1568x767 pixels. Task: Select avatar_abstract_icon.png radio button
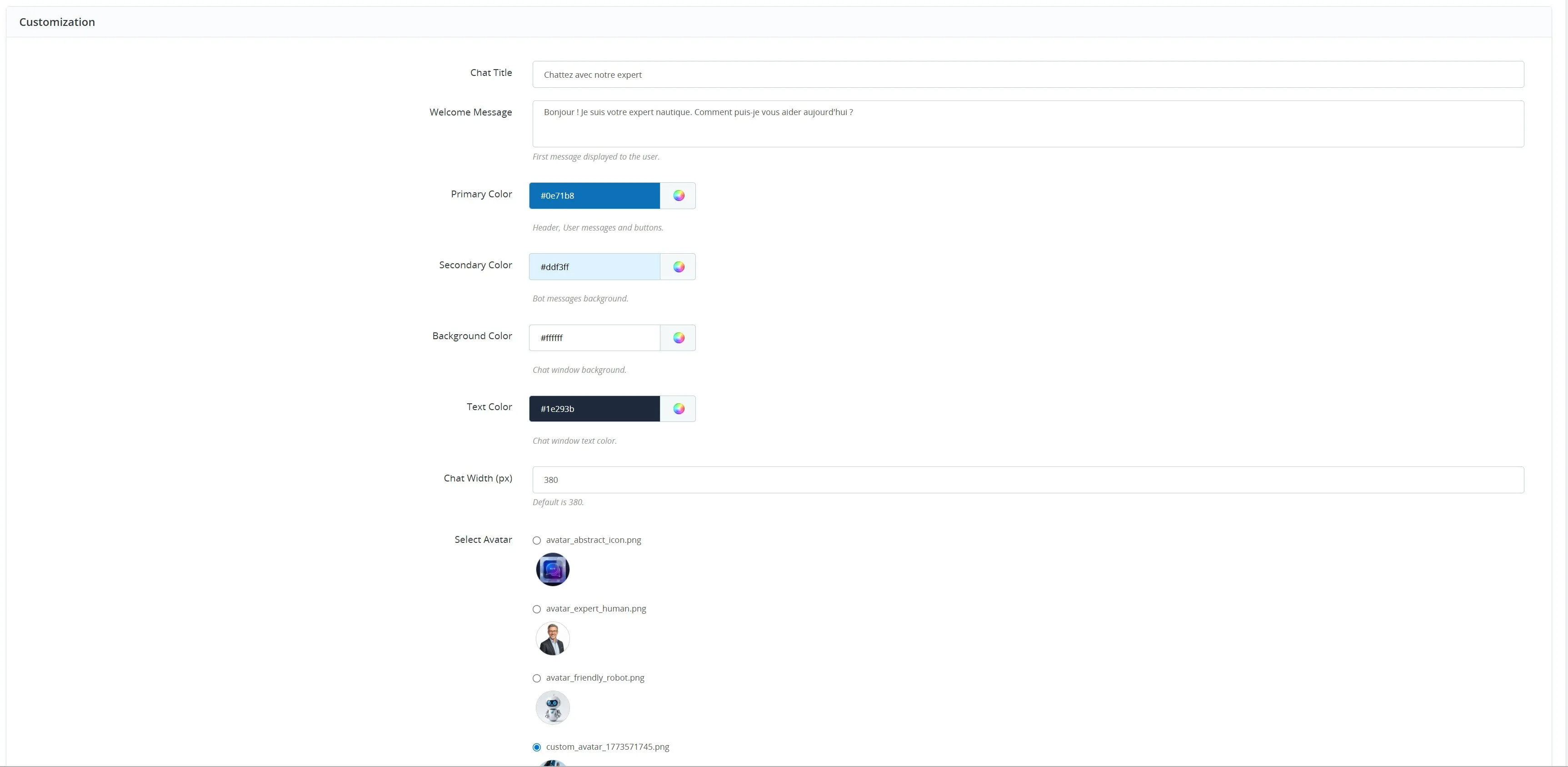pyautogui.click(x=537, y=541)
